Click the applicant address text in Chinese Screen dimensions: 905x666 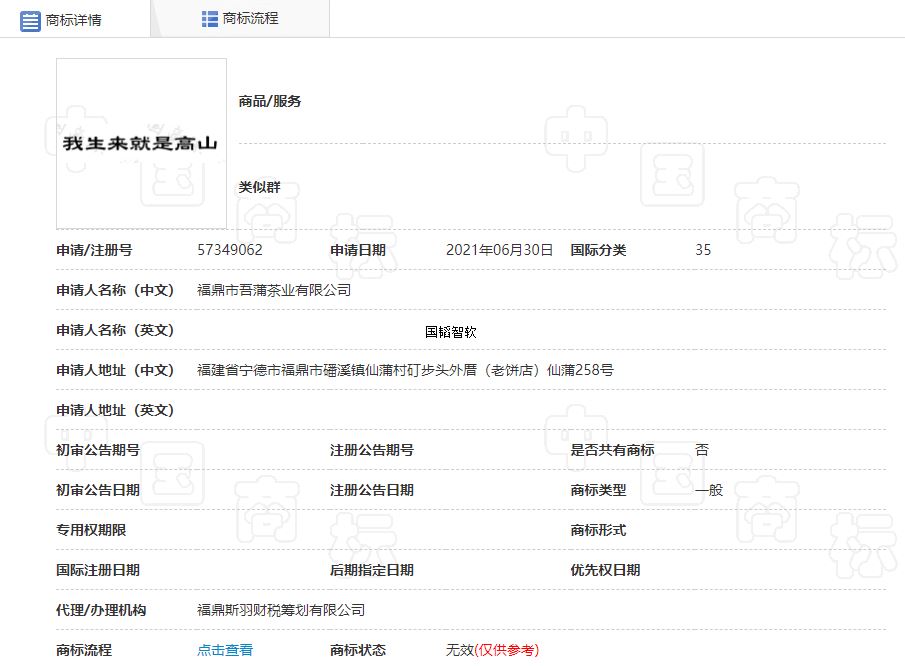[405, 370]
